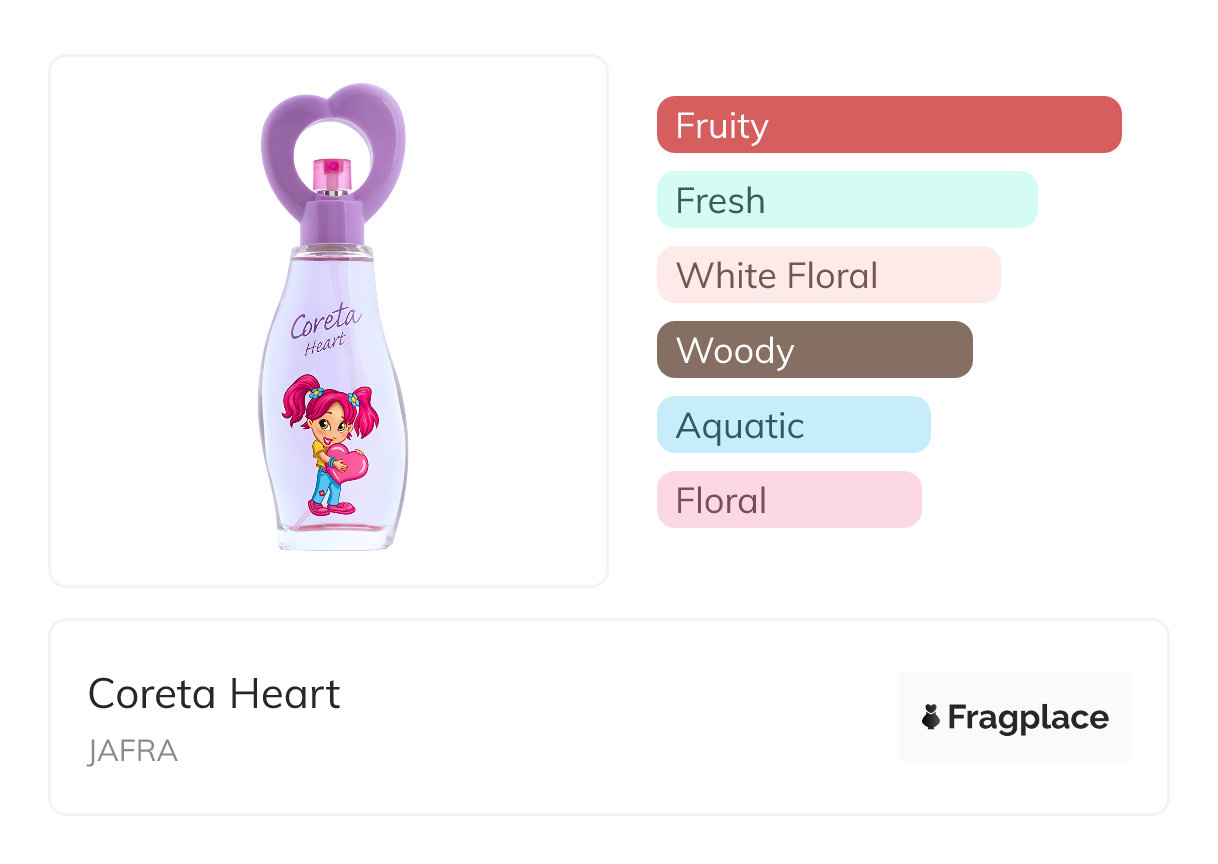Viewport: 1218px width, 864px height.
Task: Open the Coreta Heart title
Action: [214, 694]
